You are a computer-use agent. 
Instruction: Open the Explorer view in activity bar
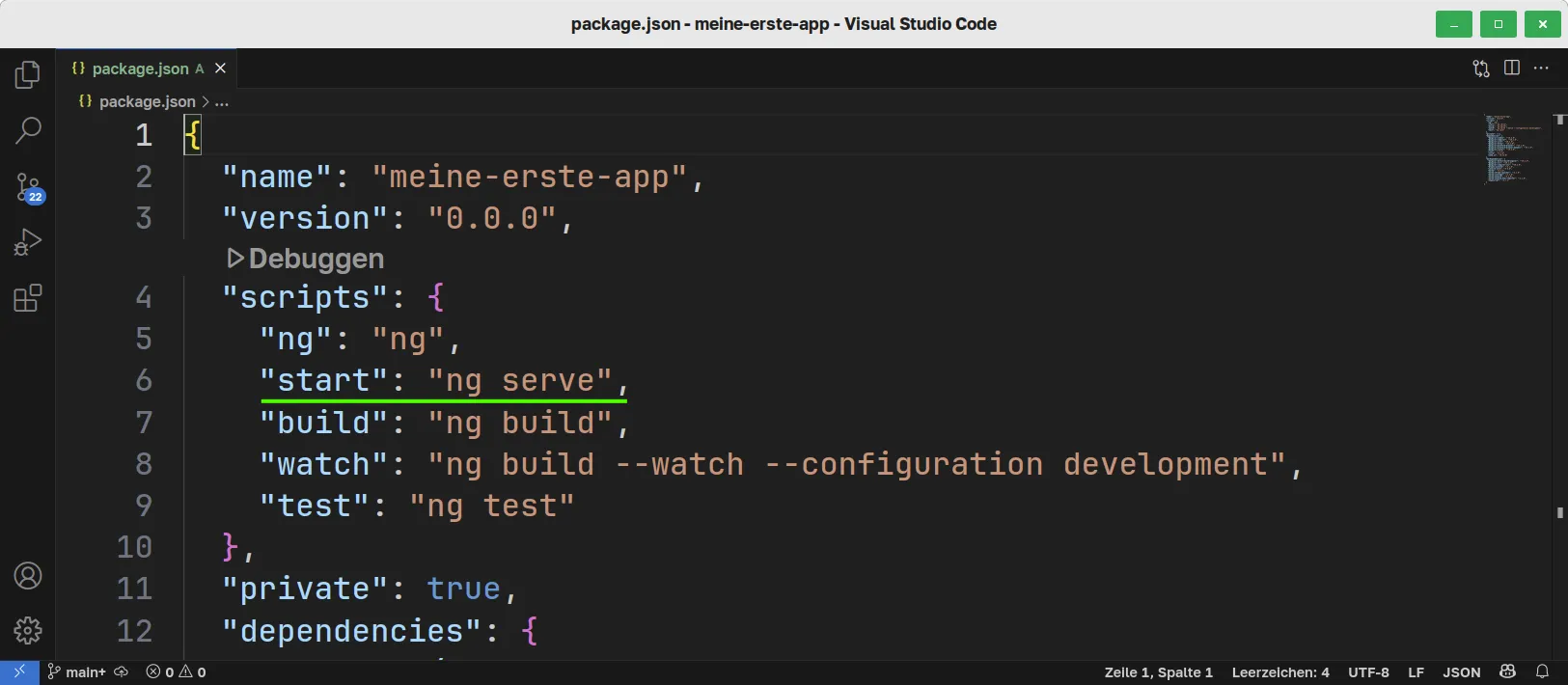point(28,74)
